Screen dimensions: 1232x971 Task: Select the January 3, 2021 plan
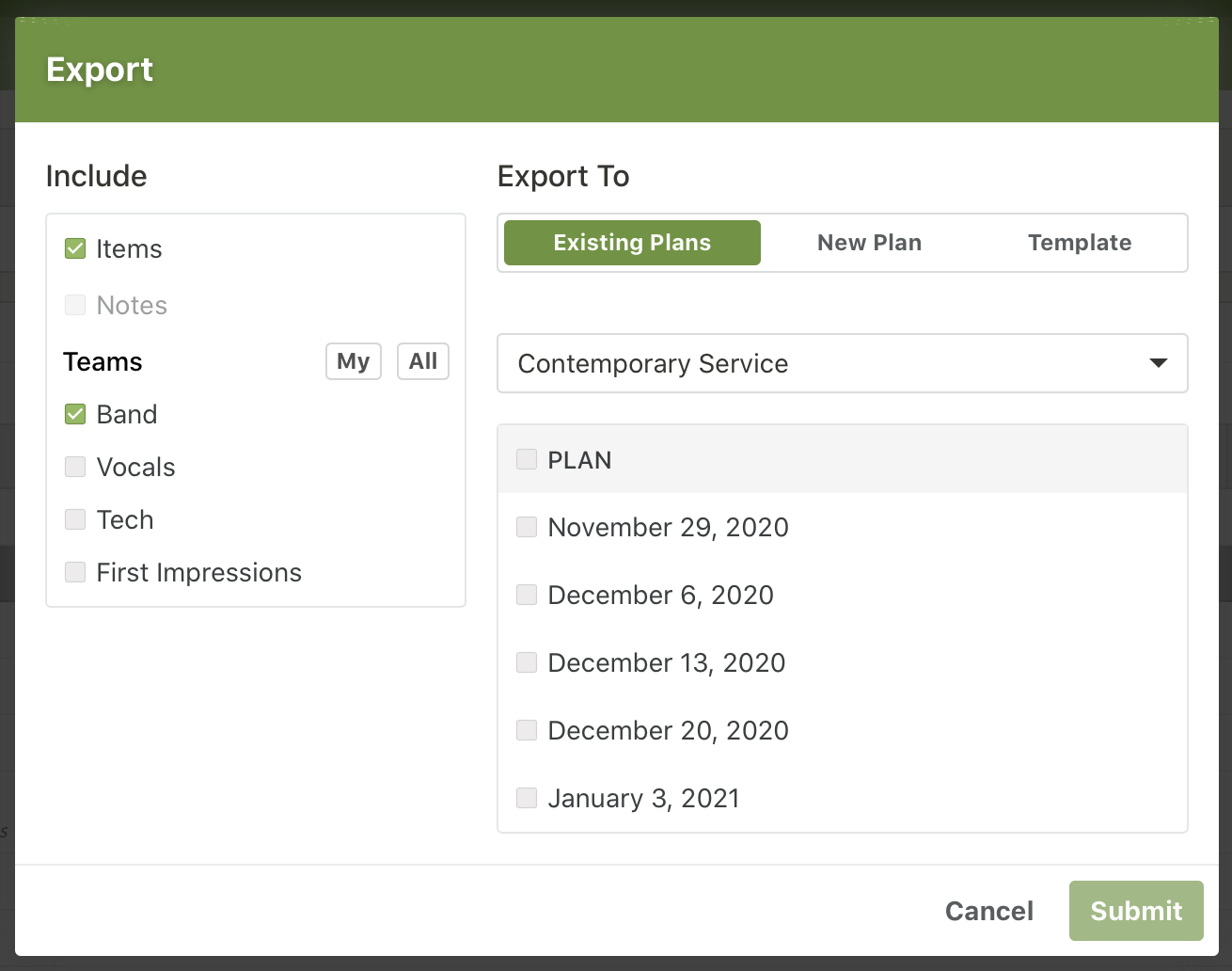[527, 799]
